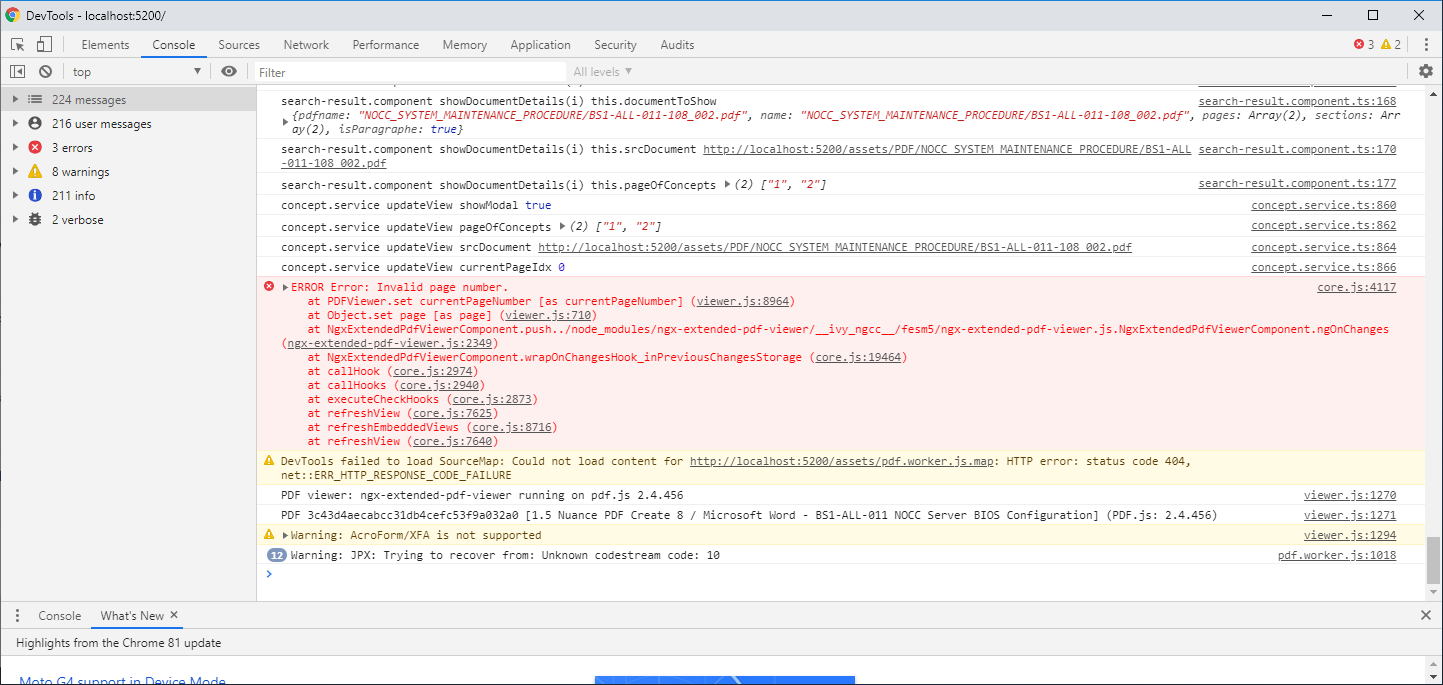Image resolution: width=1443 pixels, height=685 pixels.
Task: Hide the console sidebar icon
Action: click(x=18, y=71)
